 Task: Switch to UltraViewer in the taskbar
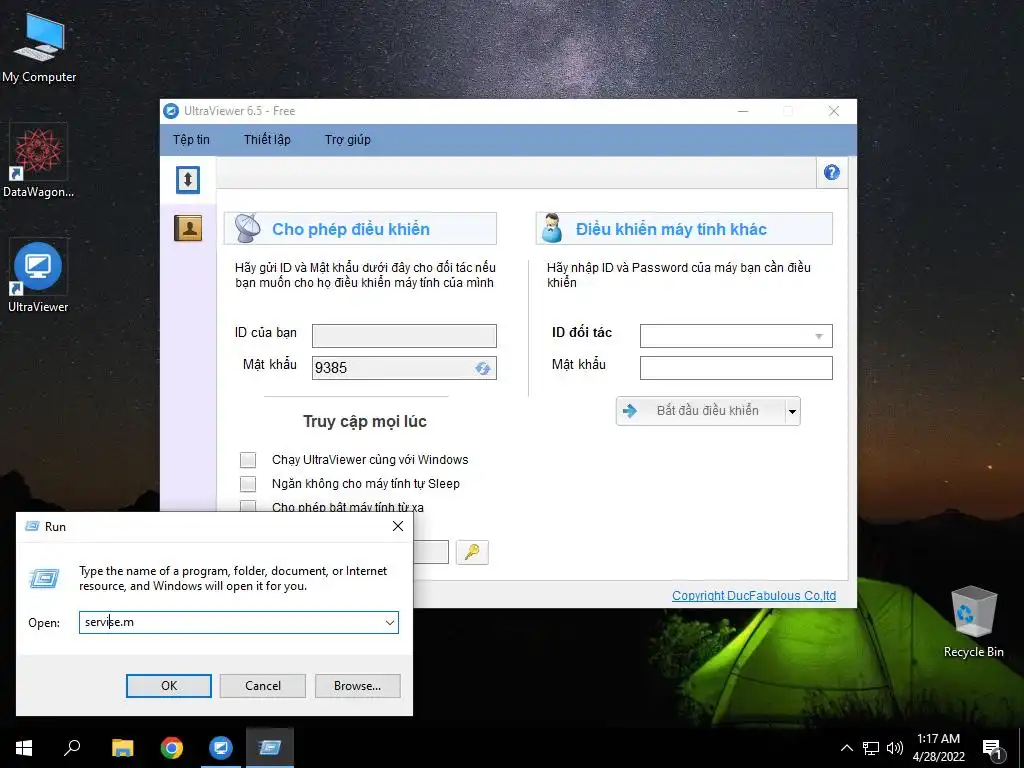coord(221,748)
